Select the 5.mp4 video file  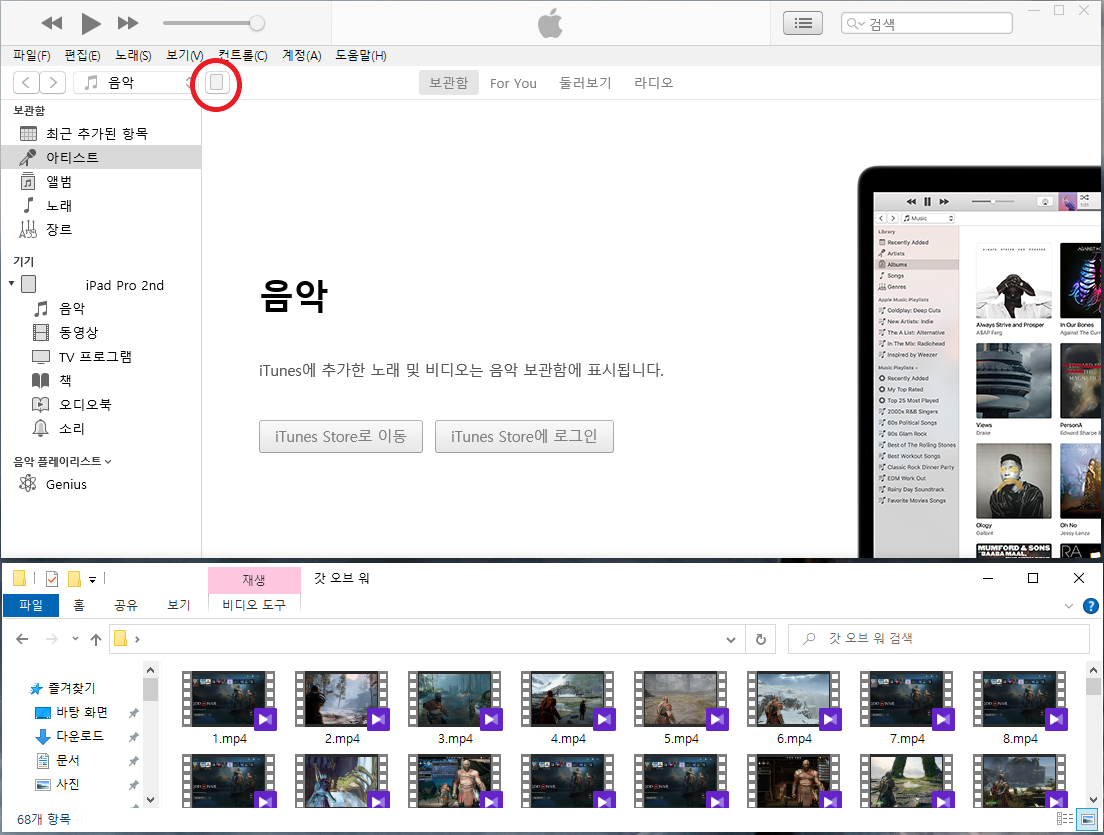682,708
